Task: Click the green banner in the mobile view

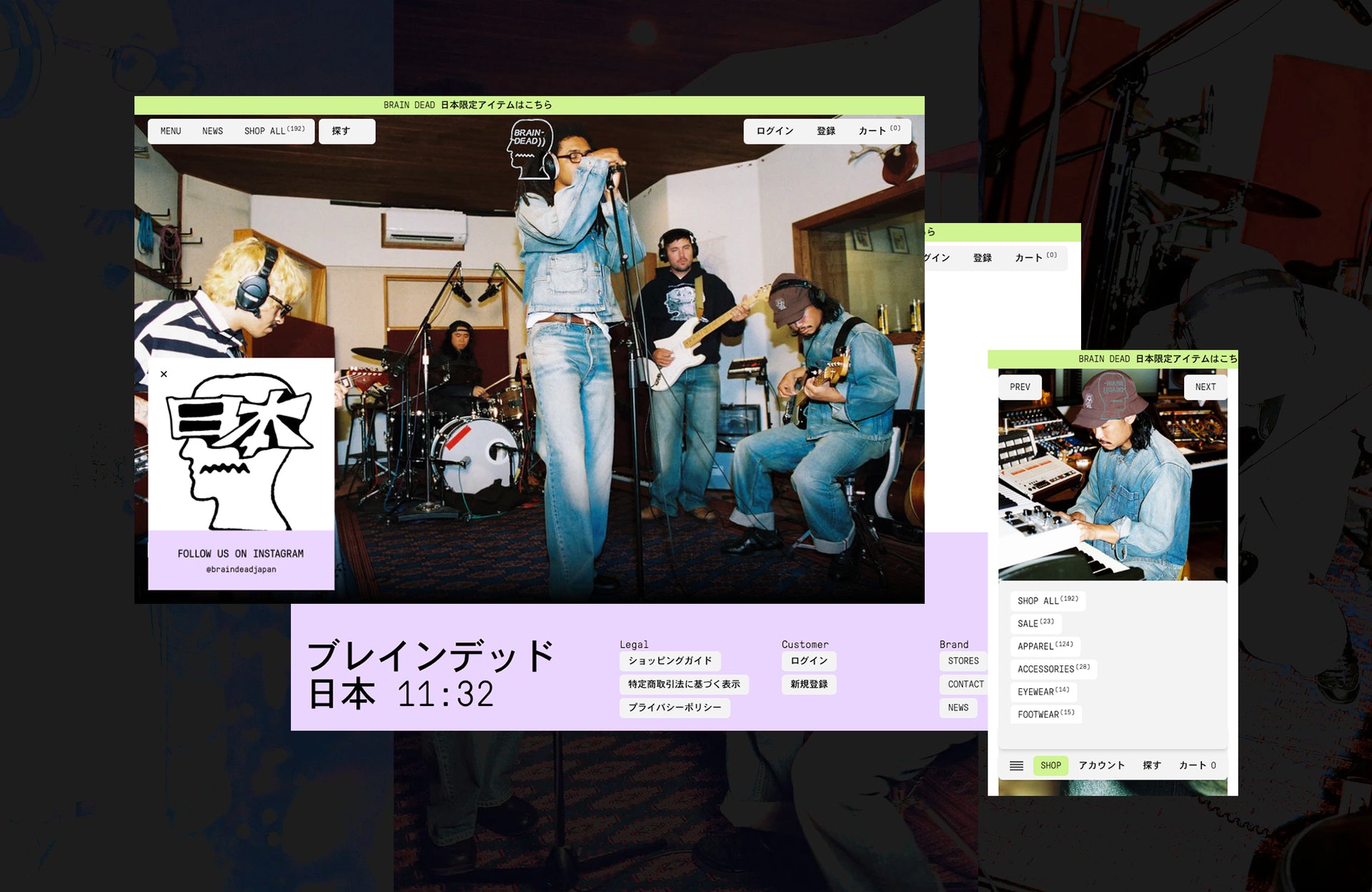Action: 1113,359
